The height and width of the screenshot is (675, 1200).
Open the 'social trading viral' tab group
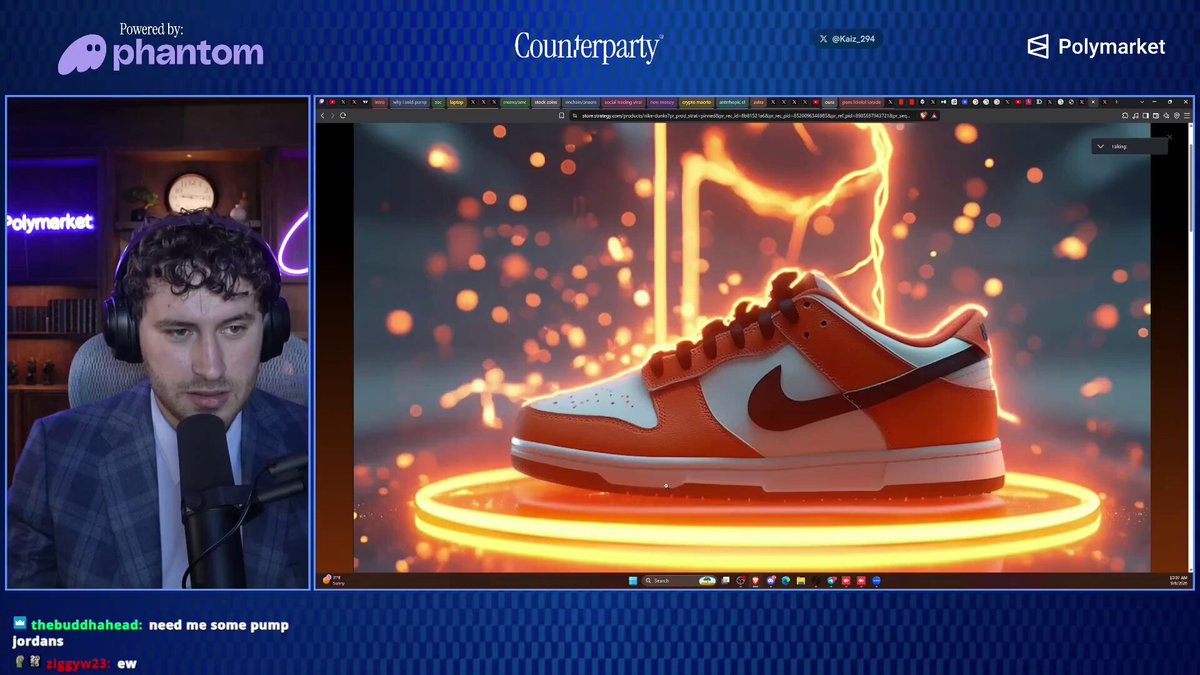click(623, 102)
